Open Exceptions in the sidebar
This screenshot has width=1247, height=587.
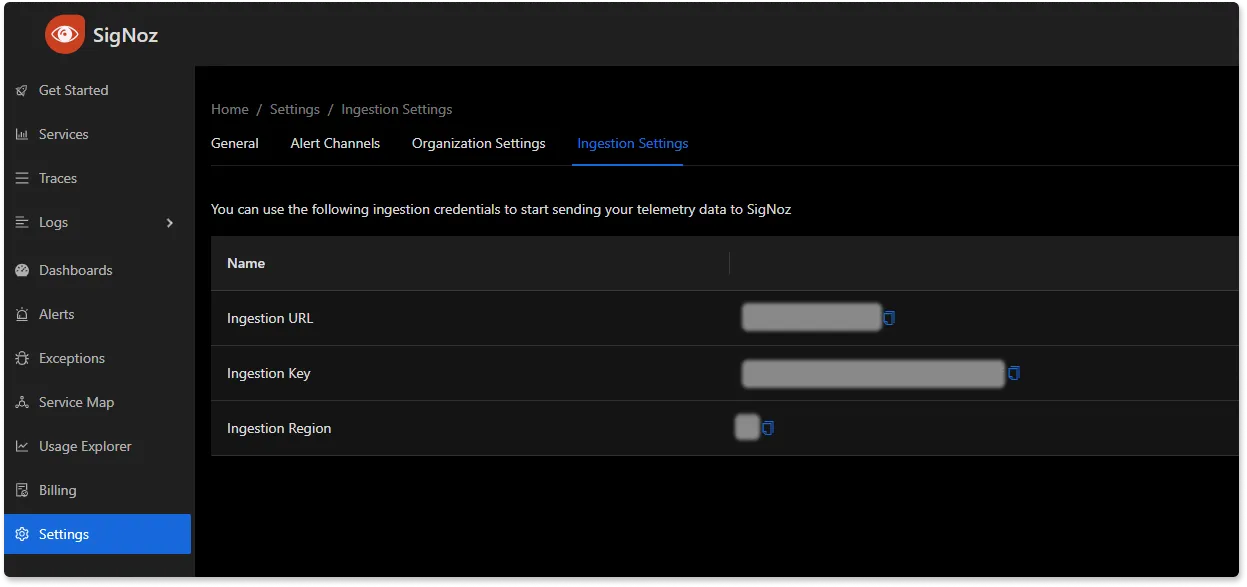[x=98, y=358]
